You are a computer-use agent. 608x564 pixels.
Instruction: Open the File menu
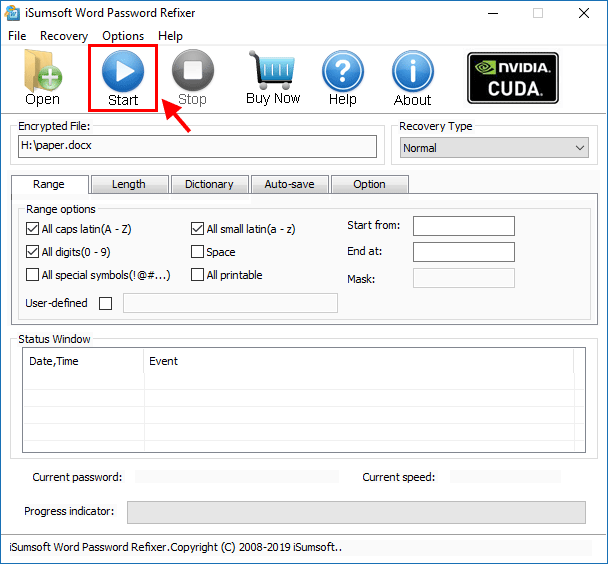[17, 36]
